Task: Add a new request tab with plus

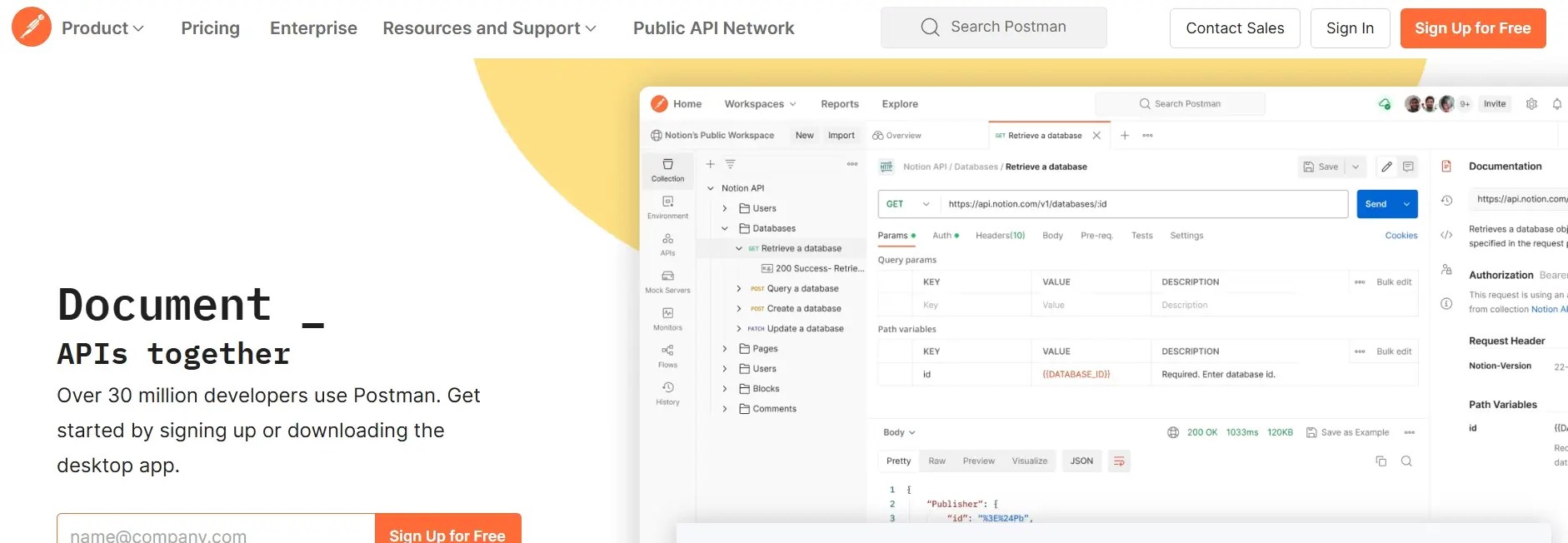Action: (x=1125, y=135)
